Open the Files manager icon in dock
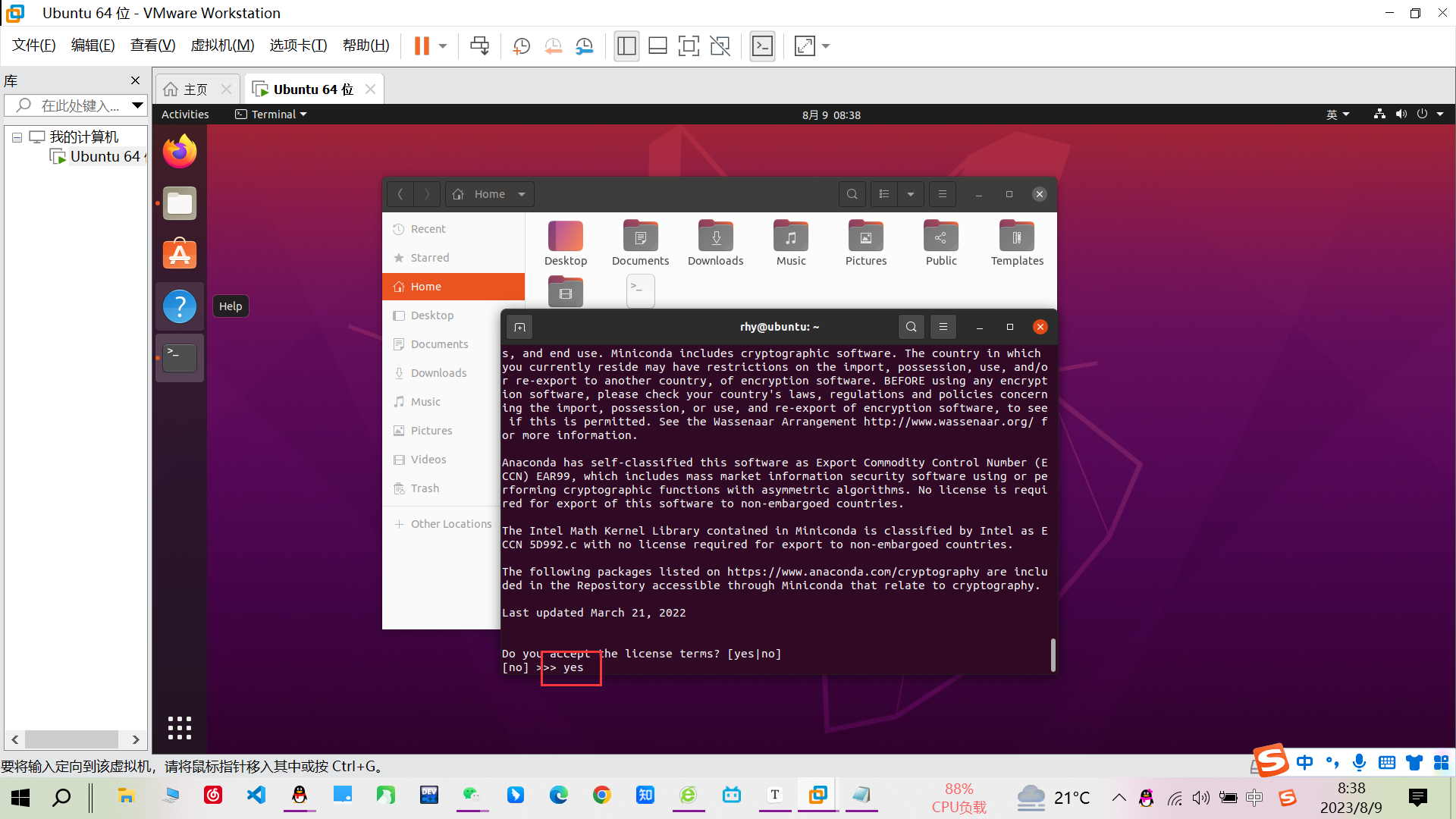This screenshot has width=1456, height=819. click(x=180, y=203)
